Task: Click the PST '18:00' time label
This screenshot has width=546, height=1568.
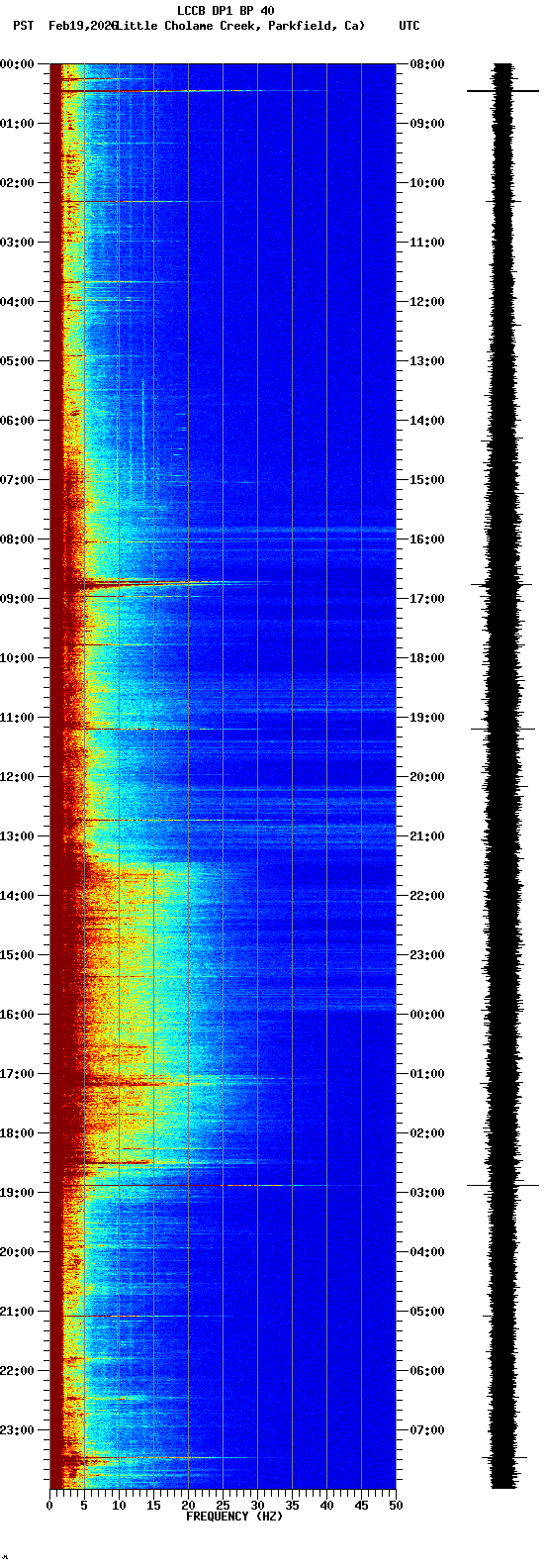Action: 17,1133
